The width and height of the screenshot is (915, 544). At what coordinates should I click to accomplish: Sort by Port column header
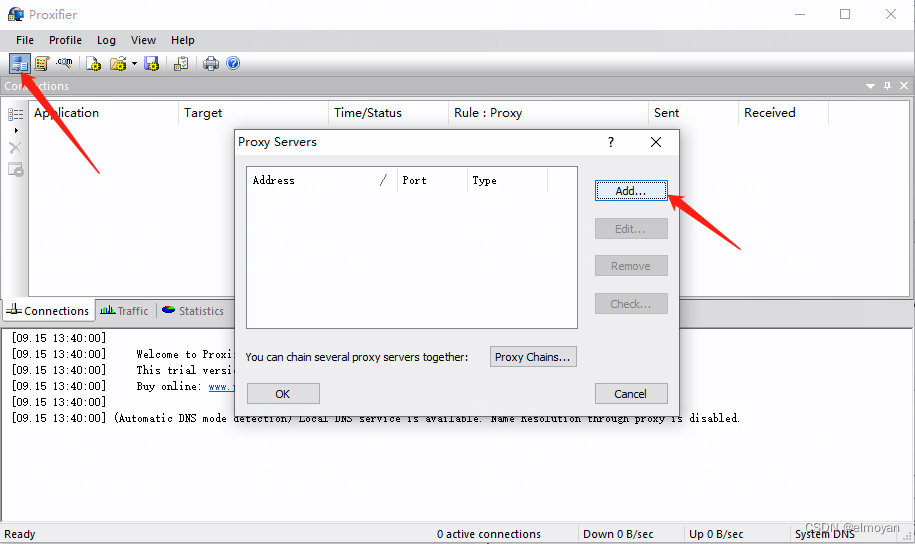click(x=432, y=180)
